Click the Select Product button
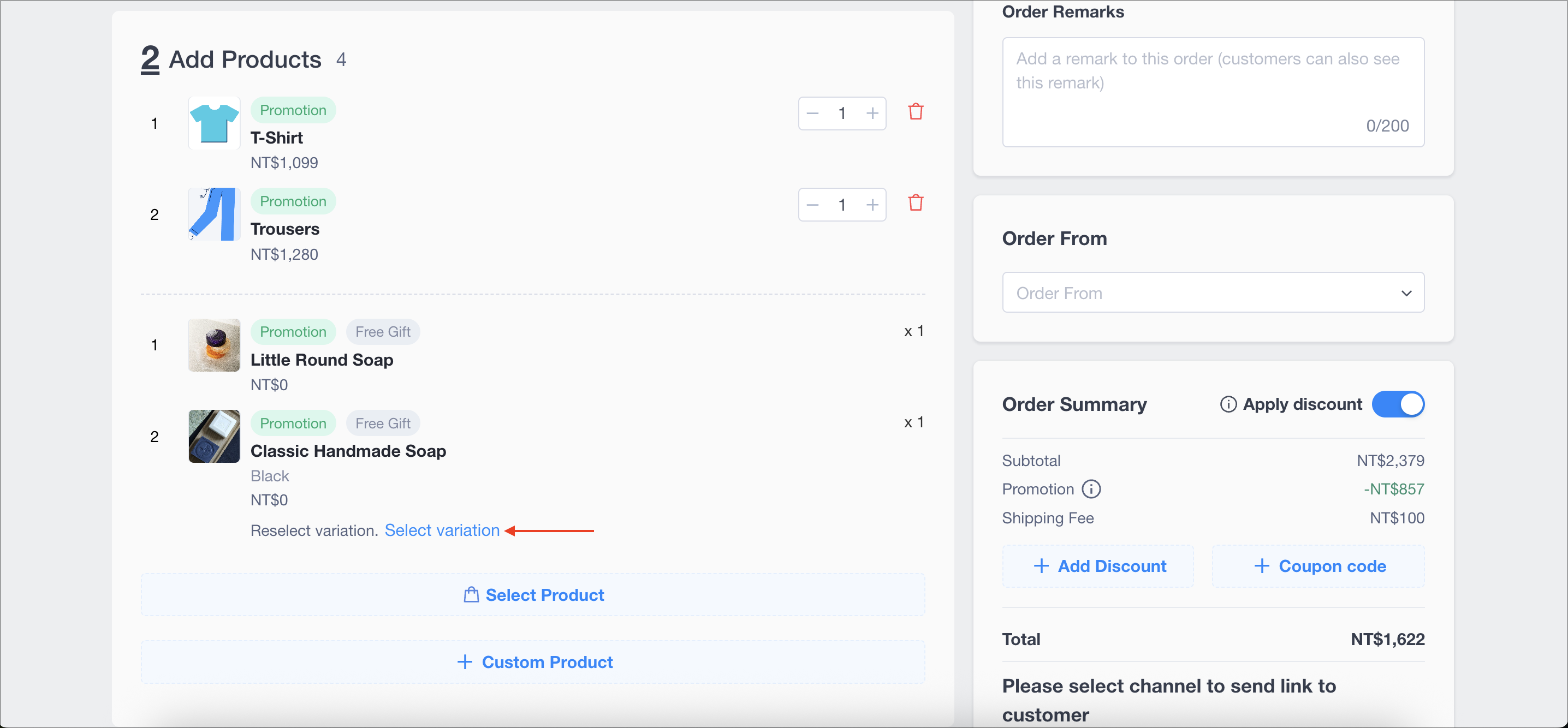Image resolution: width=1568 pixels, height=728 pixels. (x=533, y=595)
